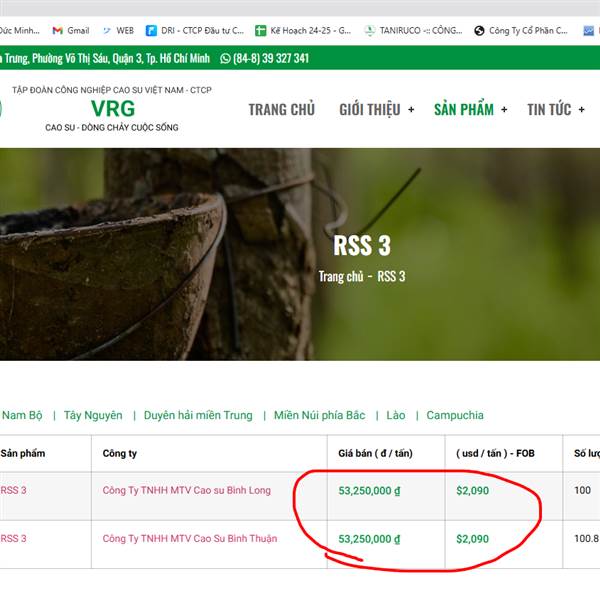Screen dimensions: 600x600
Task: Open SẢN PHẨM menu
Action: (x=464, y=110)
